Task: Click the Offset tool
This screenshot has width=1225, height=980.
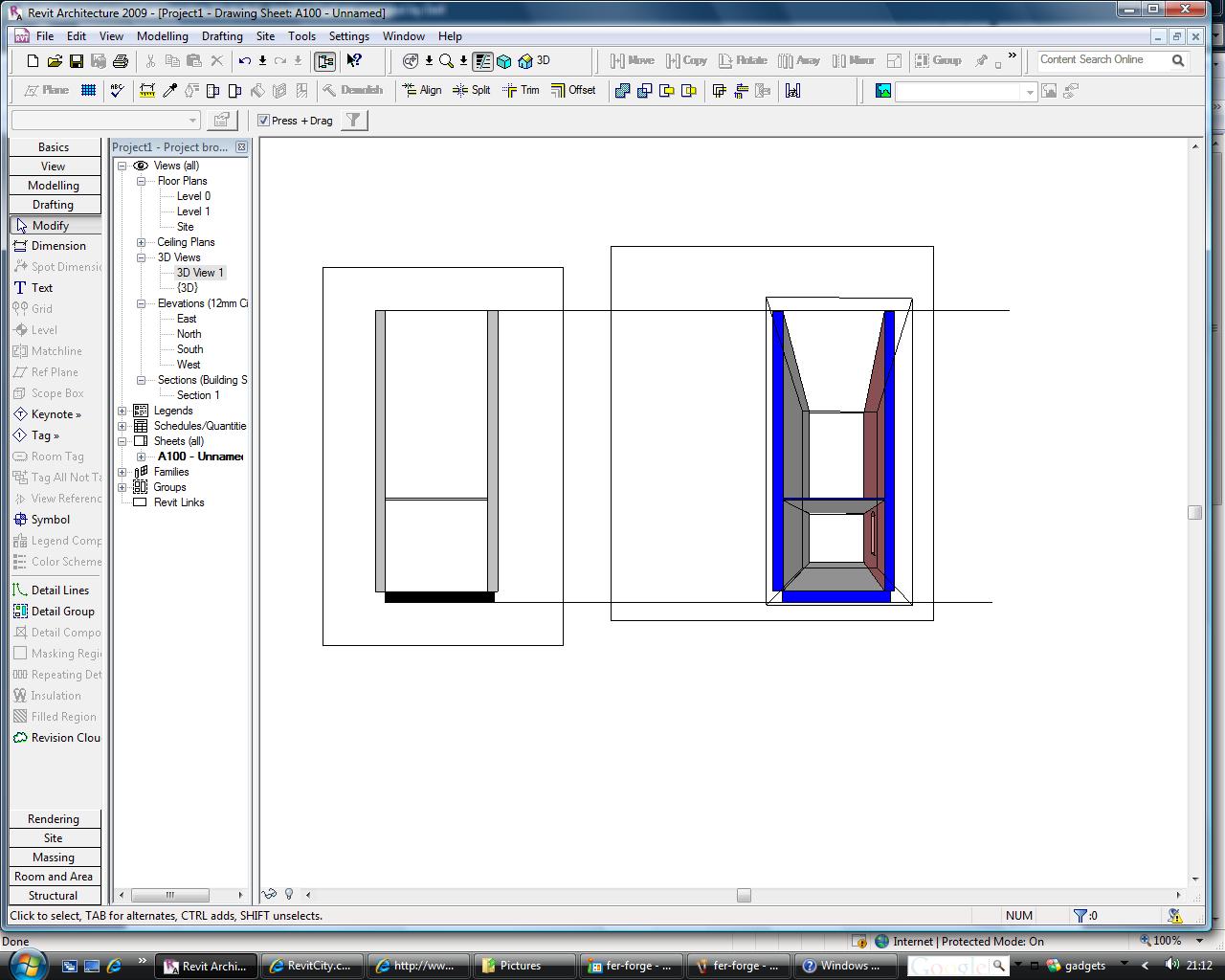Action: coord(573,90)
